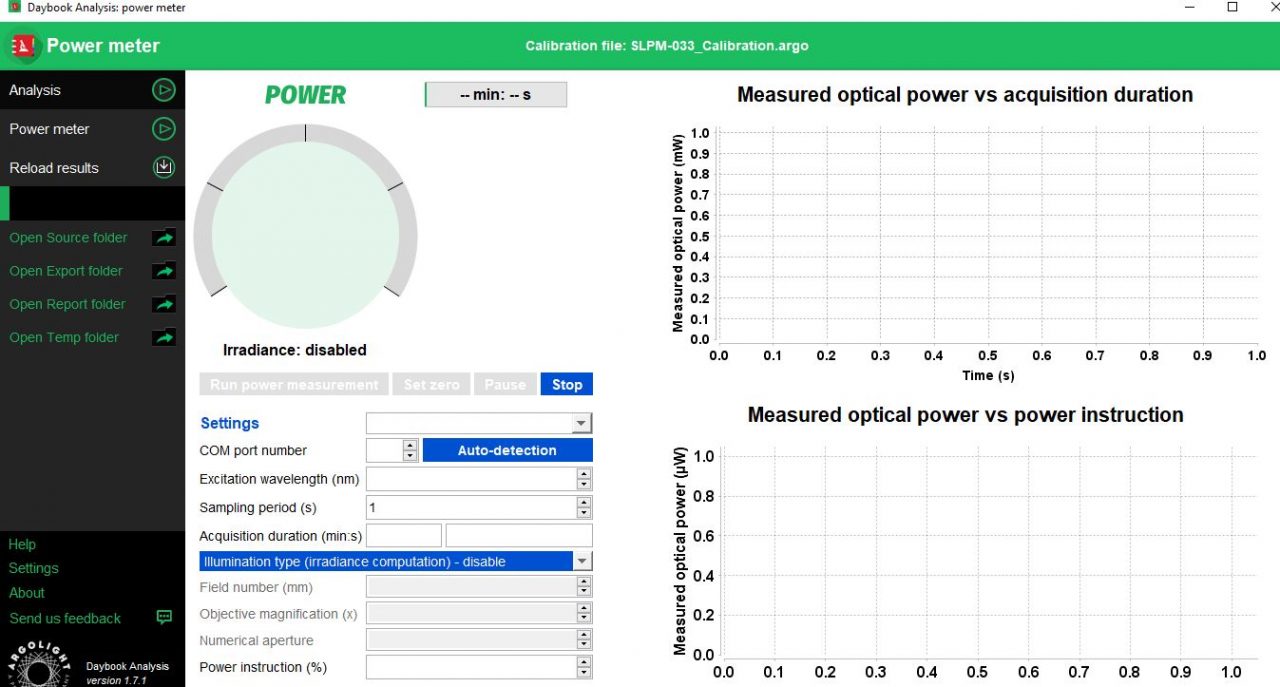The height and width of the screenshot is (687, 1280).
Task: Click the Reload results download icon
Action: coord(163,167)
